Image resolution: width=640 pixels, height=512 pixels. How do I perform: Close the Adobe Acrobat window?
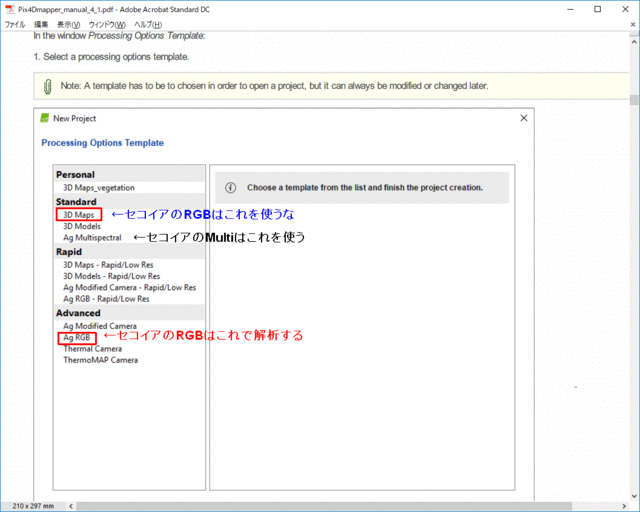(x=625, y=9)
